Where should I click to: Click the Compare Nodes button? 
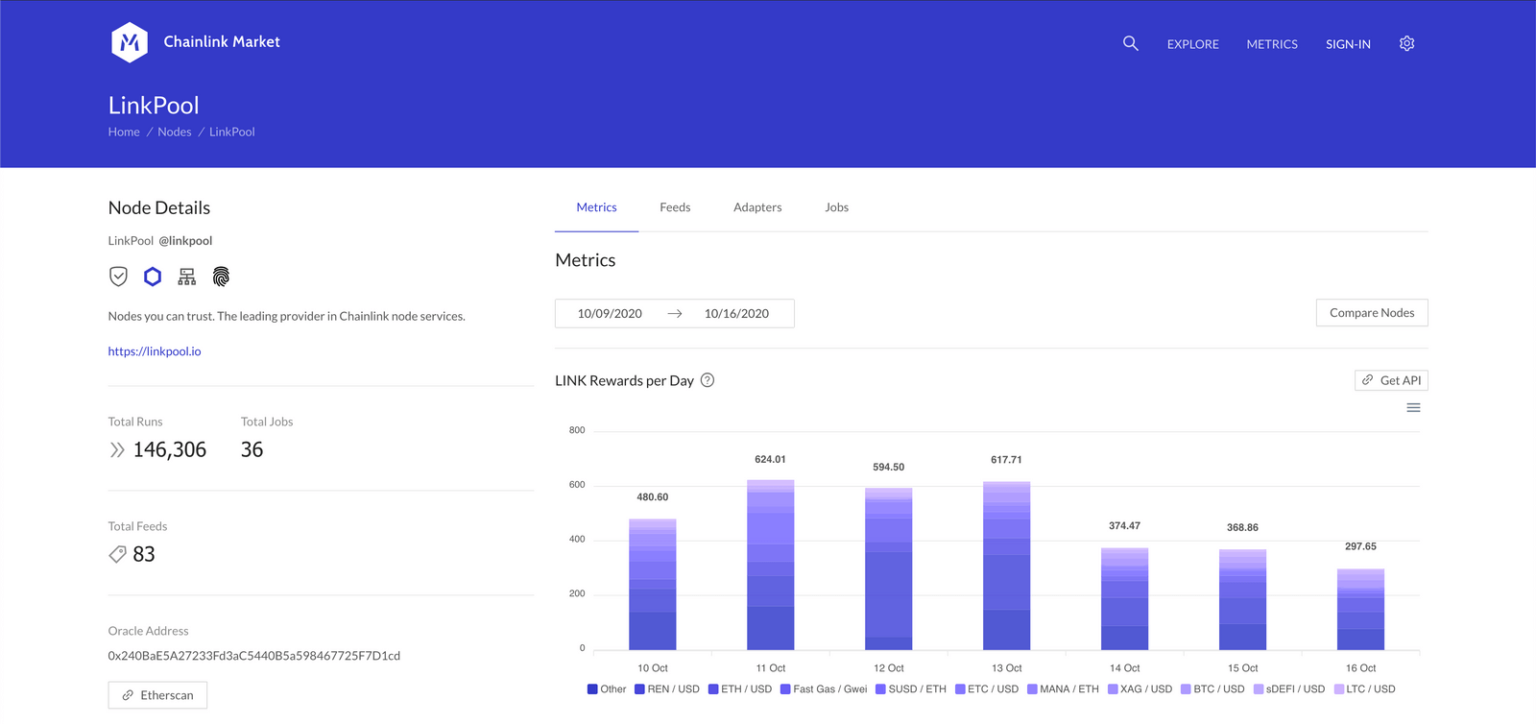tap(1371, 312)
